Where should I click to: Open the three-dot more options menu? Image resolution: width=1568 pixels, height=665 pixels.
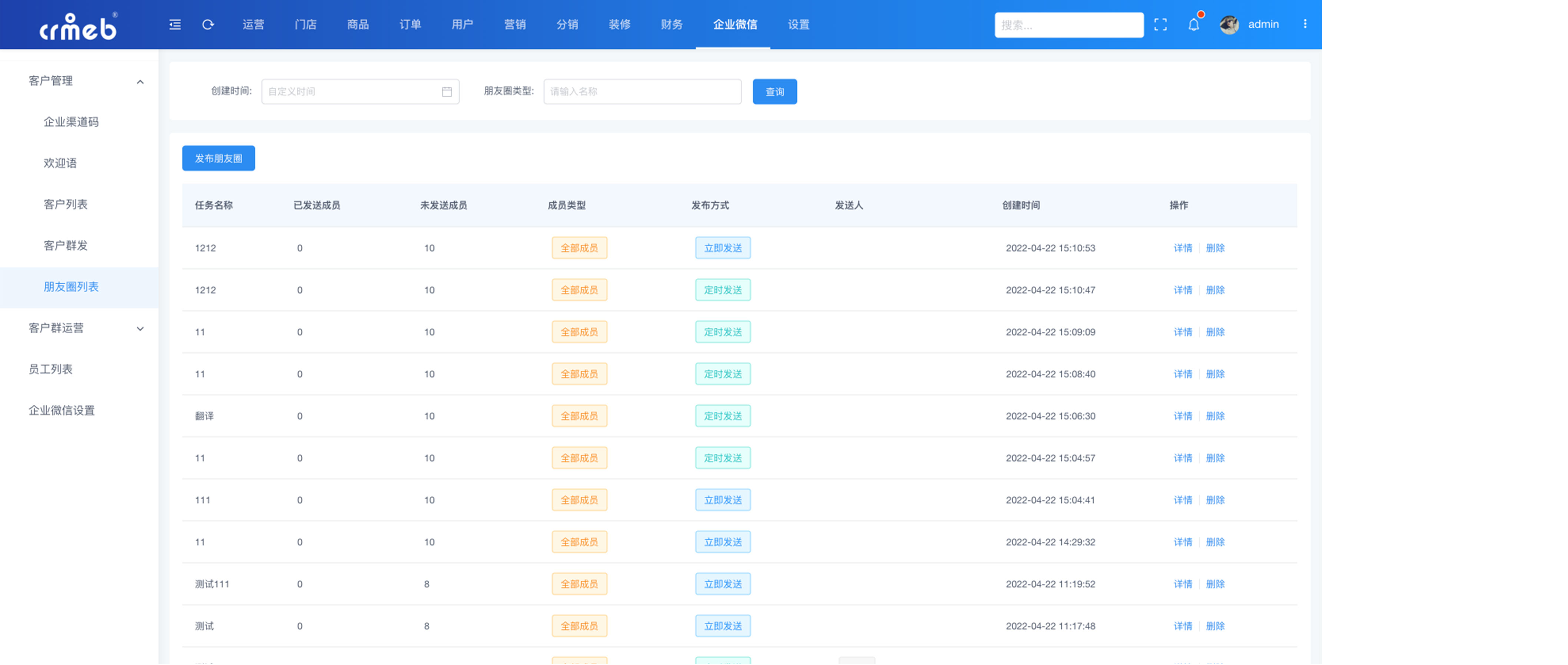pos(1305,24)
